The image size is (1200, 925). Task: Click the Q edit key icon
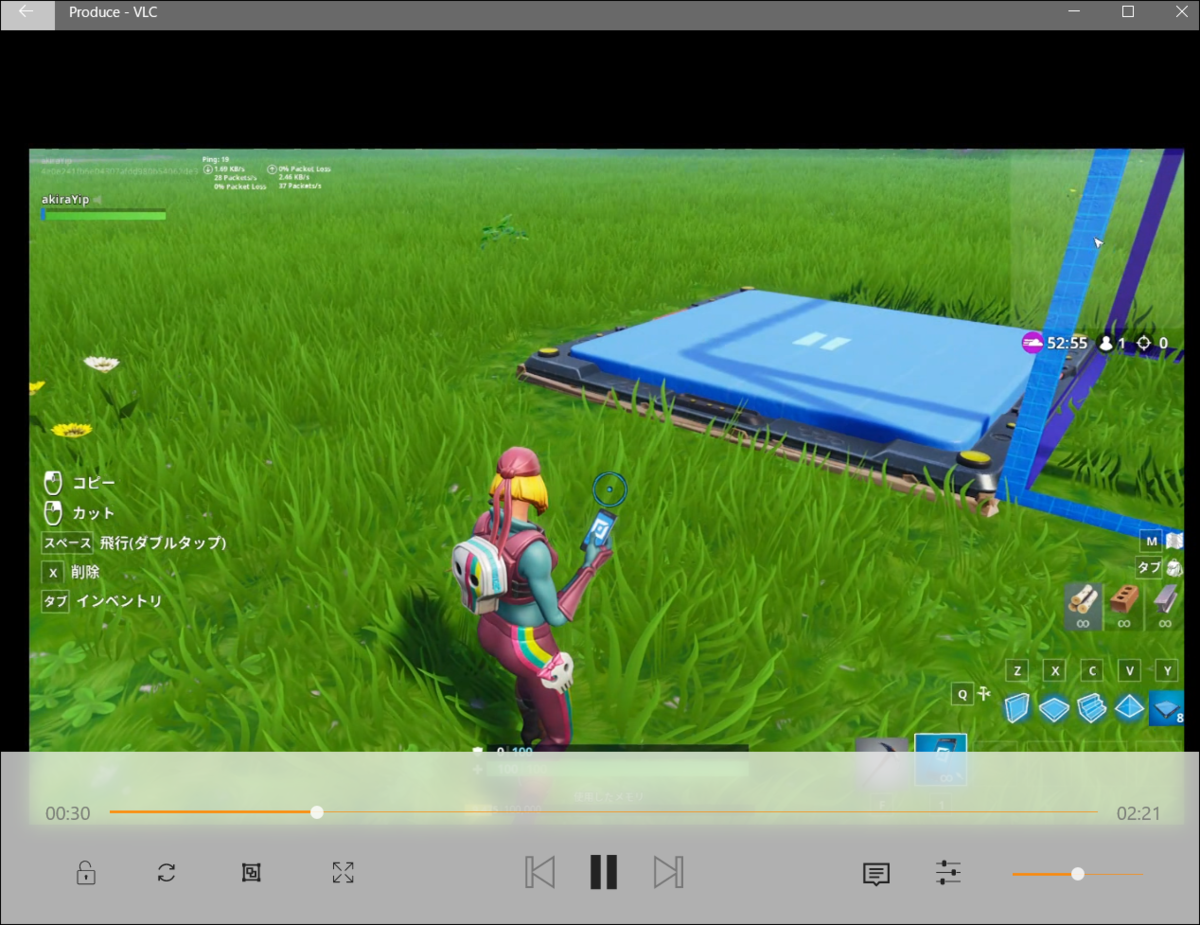click(962, 694)
